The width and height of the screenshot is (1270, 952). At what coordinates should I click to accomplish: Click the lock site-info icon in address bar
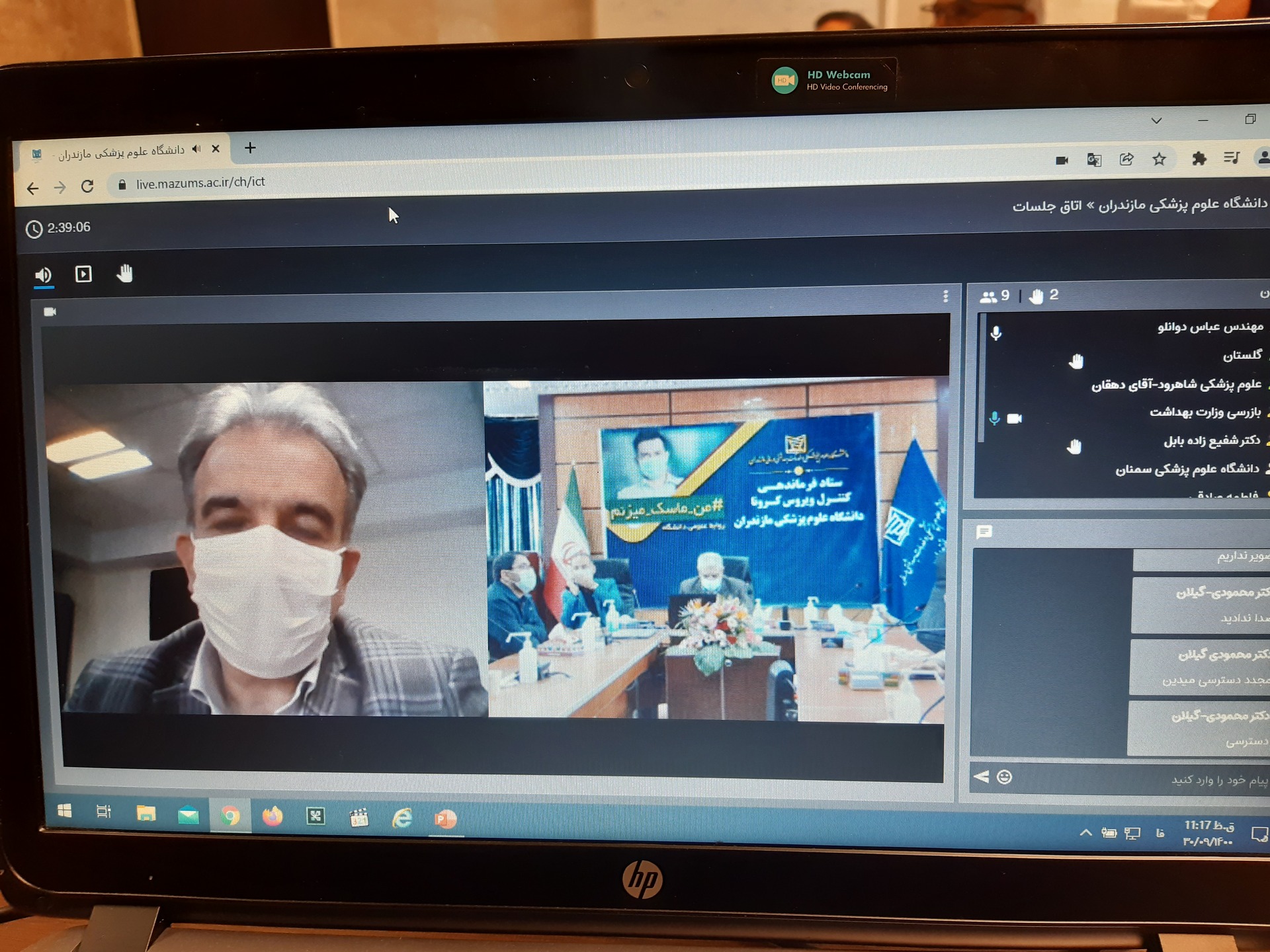click(x=122, y=185)
